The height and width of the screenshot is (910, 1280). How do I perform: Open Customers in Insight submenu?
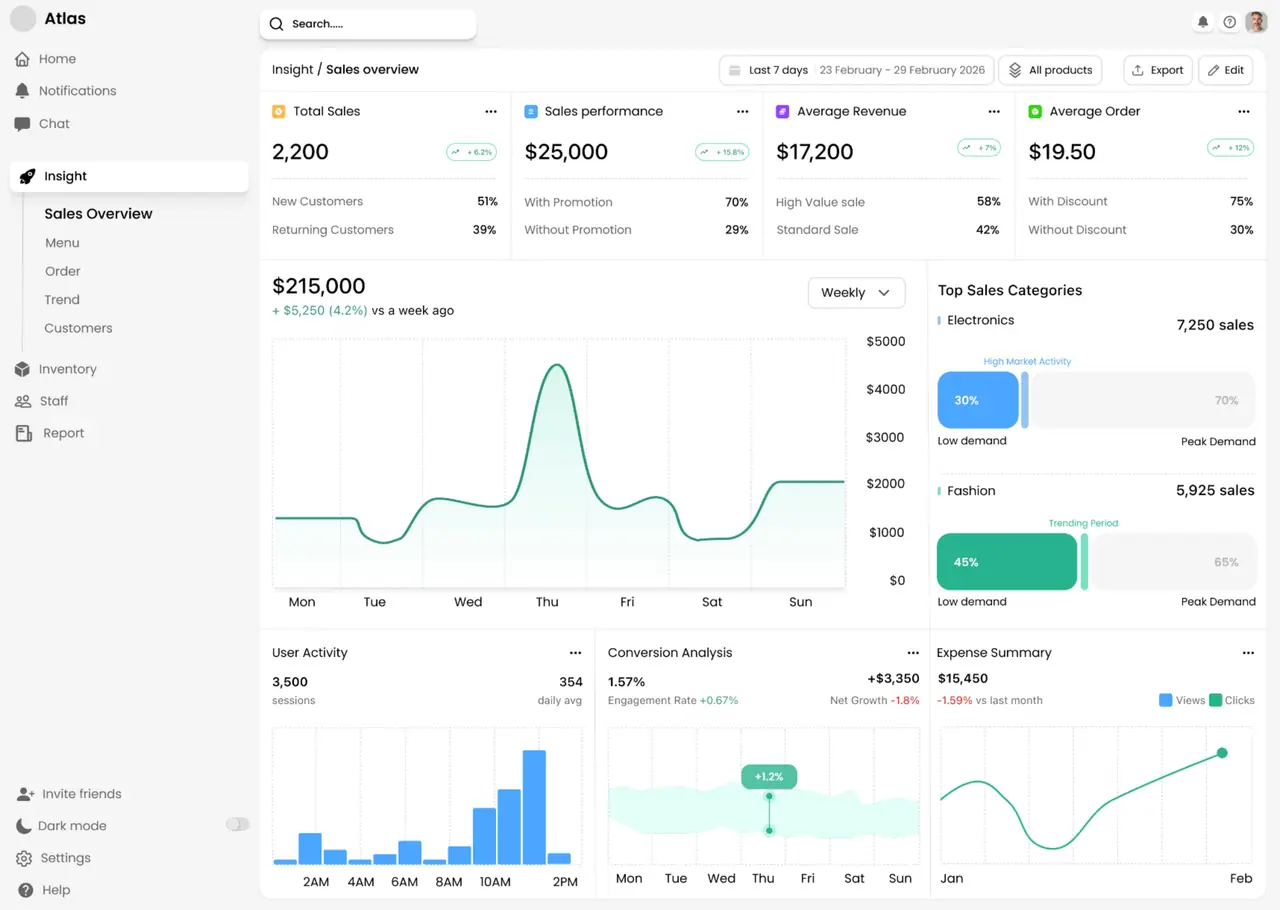(x=78, y=328)
